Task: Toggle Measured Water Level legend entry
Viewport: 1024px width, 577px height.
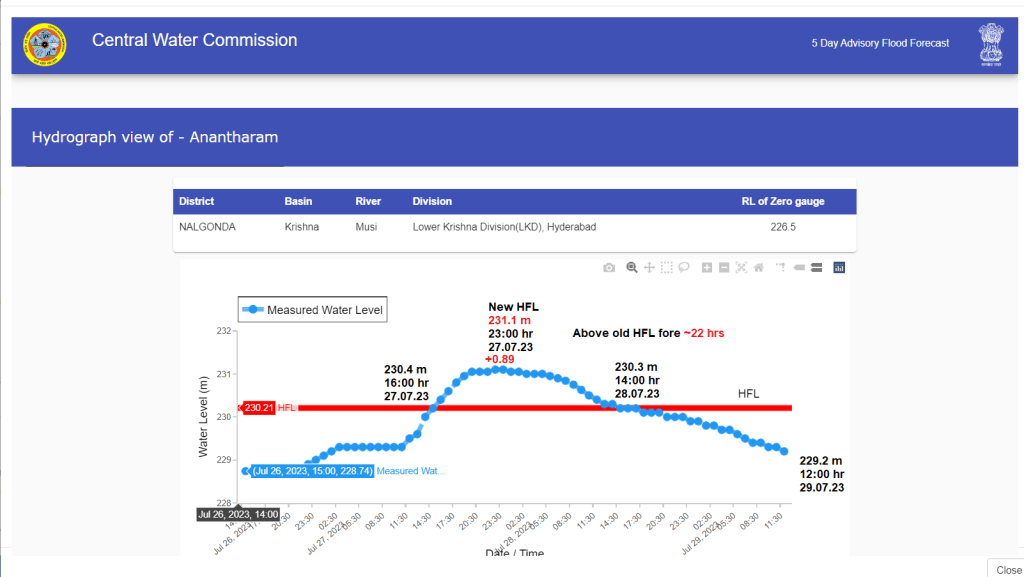Action: pos(312,310)
